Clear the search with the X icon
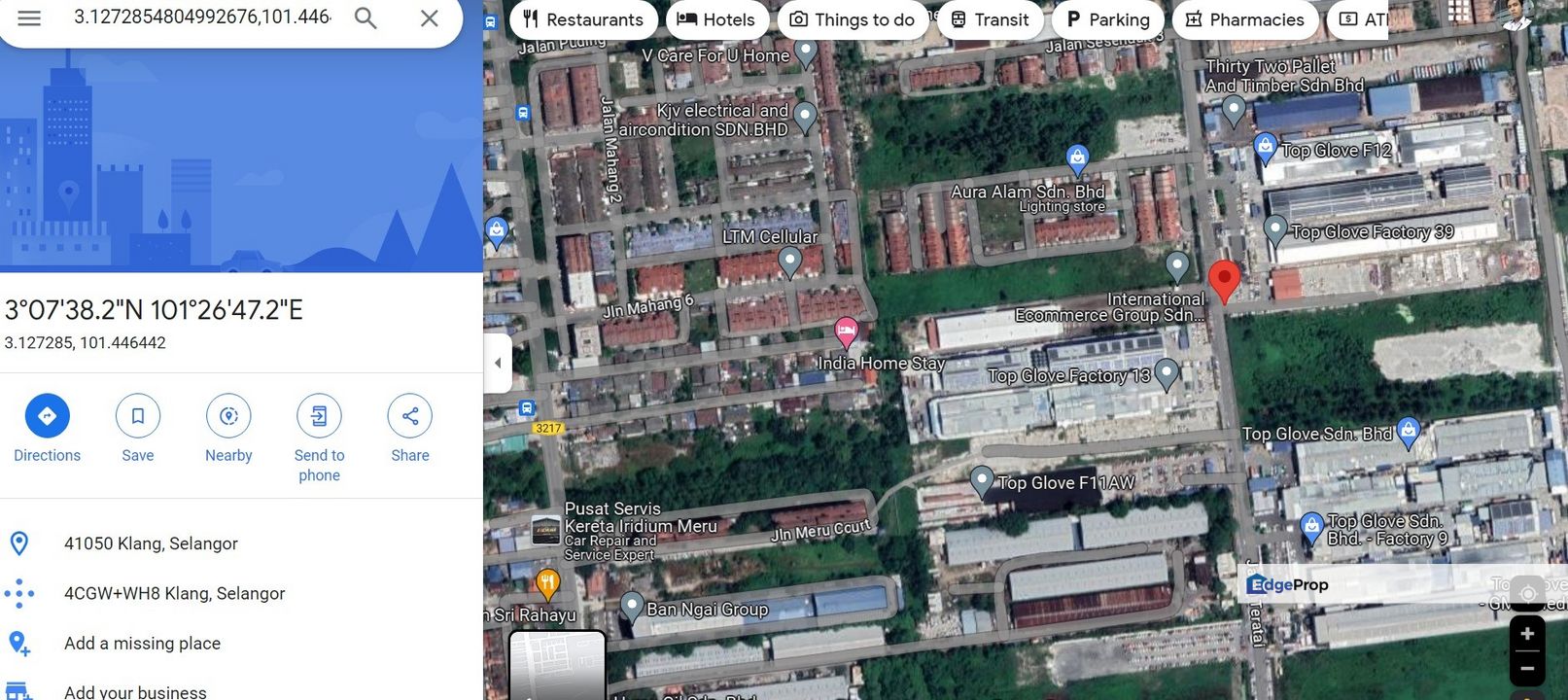This screenshot has height=700, width=1568. (x=429, y=17)
